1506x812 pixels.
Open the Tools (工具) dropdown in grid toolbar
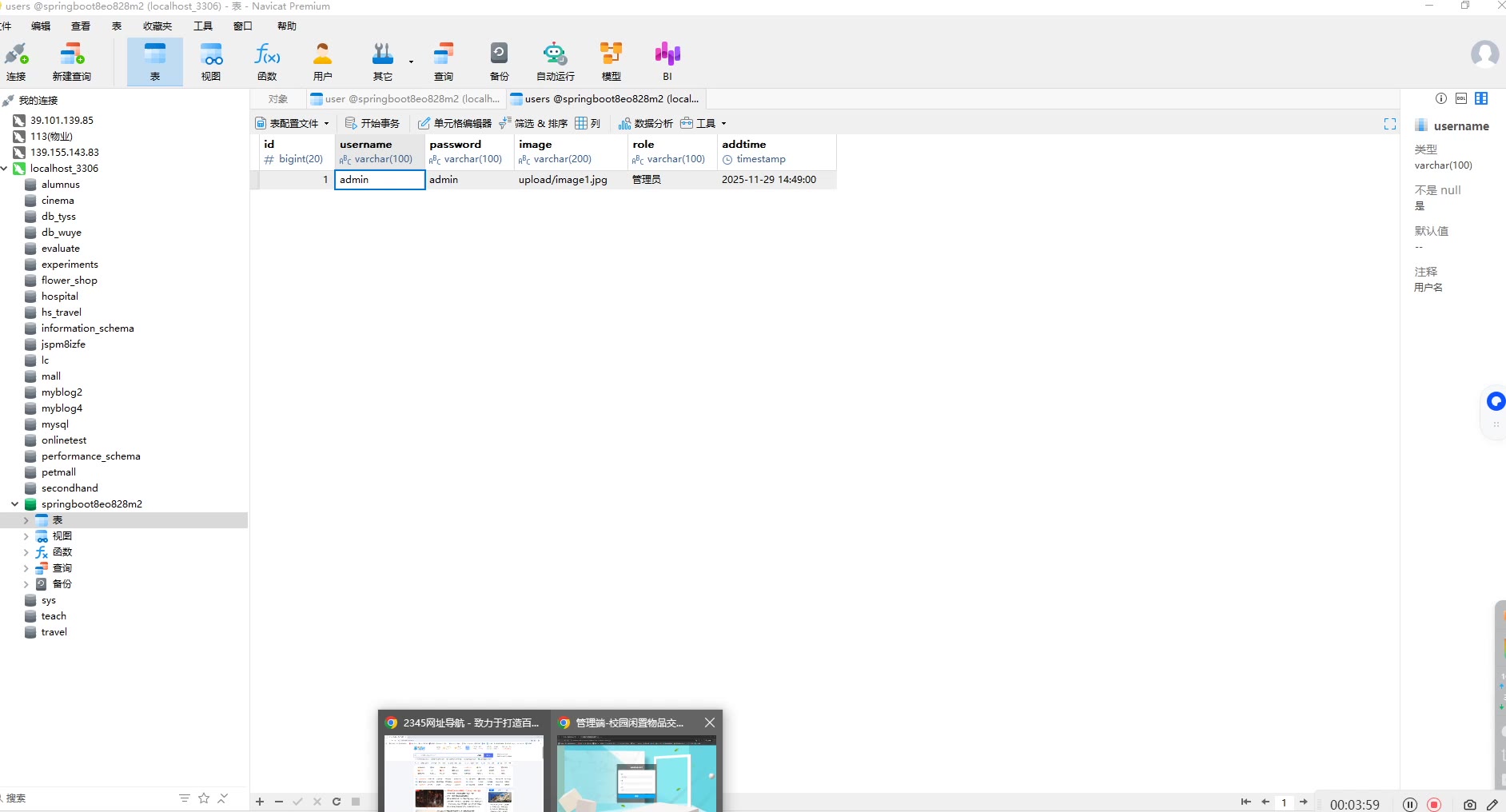tap(703, 123)
